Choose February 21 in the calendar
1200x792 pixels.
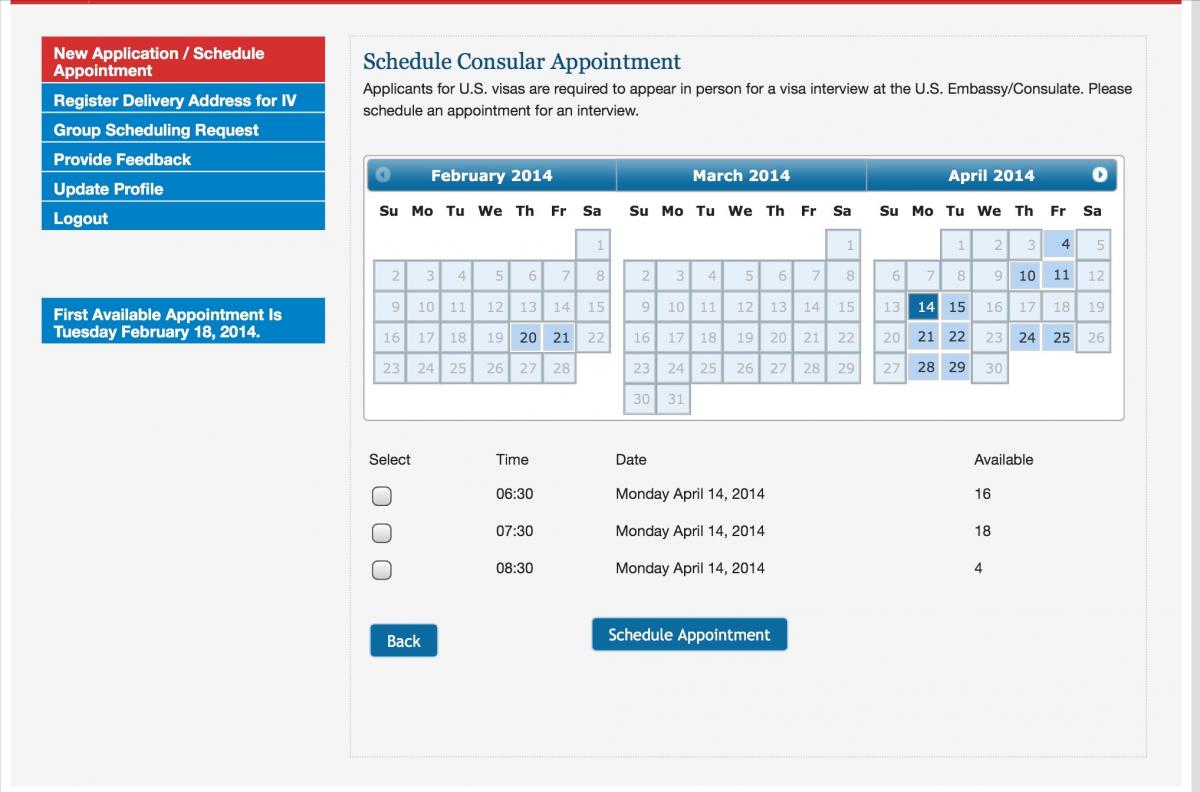(561, 337)
